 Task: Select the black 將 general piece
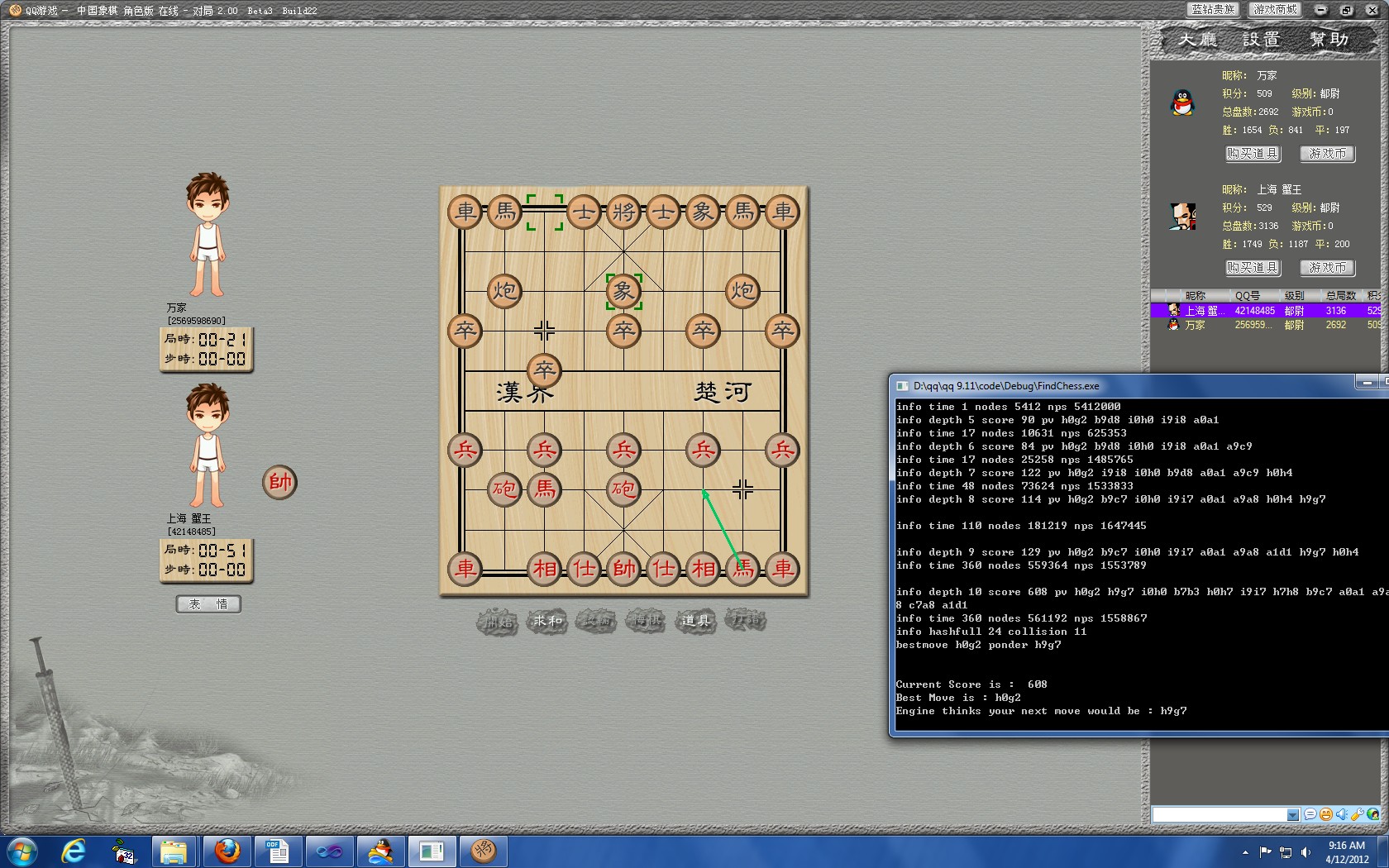[x=624, y=212]
